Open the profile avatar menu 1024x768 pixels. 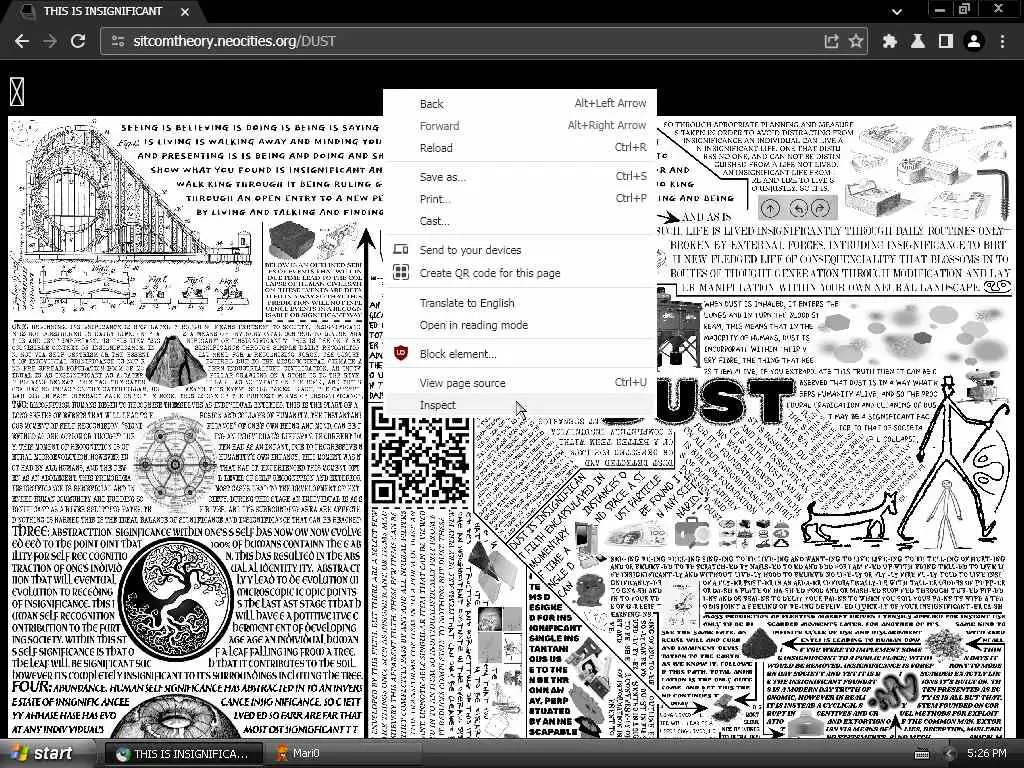pyautogui.click(x=974, y=41)
